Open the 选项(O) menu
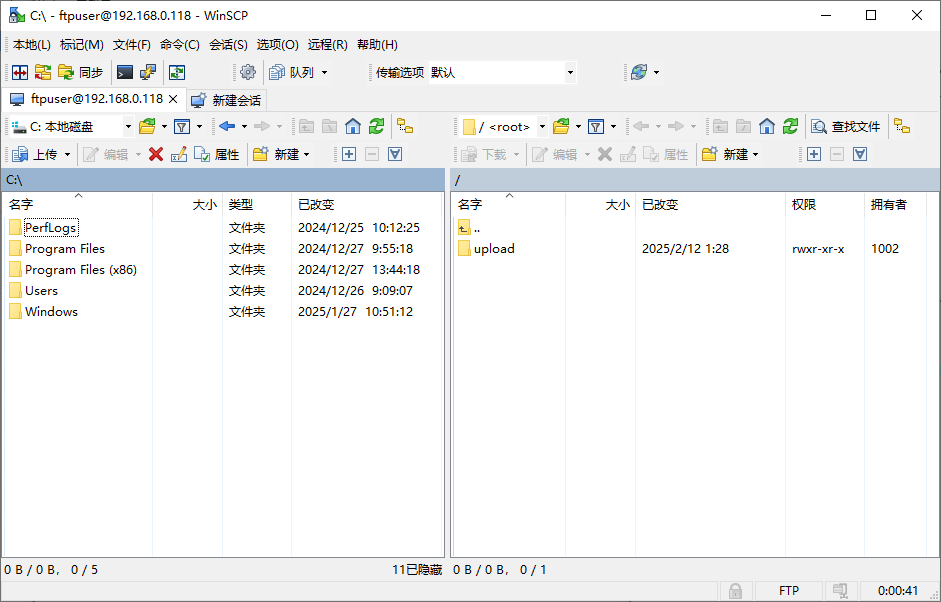Image resolution: width=941 pixels, height=602 pixels. pos(277,45)
